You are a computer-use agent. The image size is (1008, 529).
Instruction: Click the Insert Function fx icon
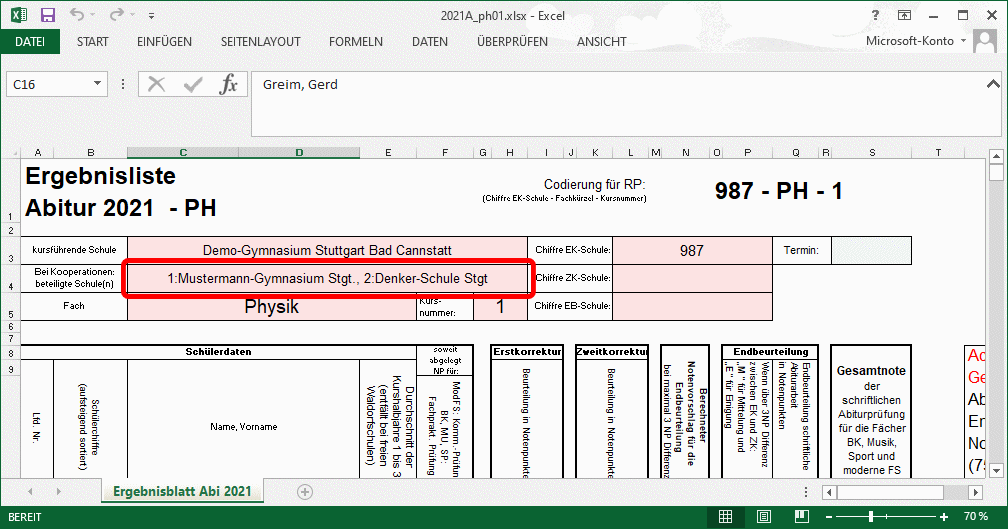[x=229, y=85]
